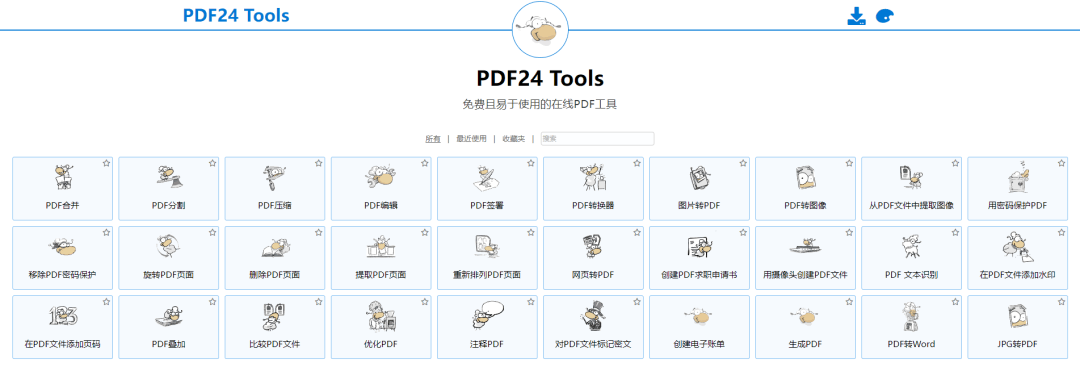The width and height of the screenshot is (1080, 388).
Task: Toggle the star on PDF叠加 tile
Action: tap(213, 302)
